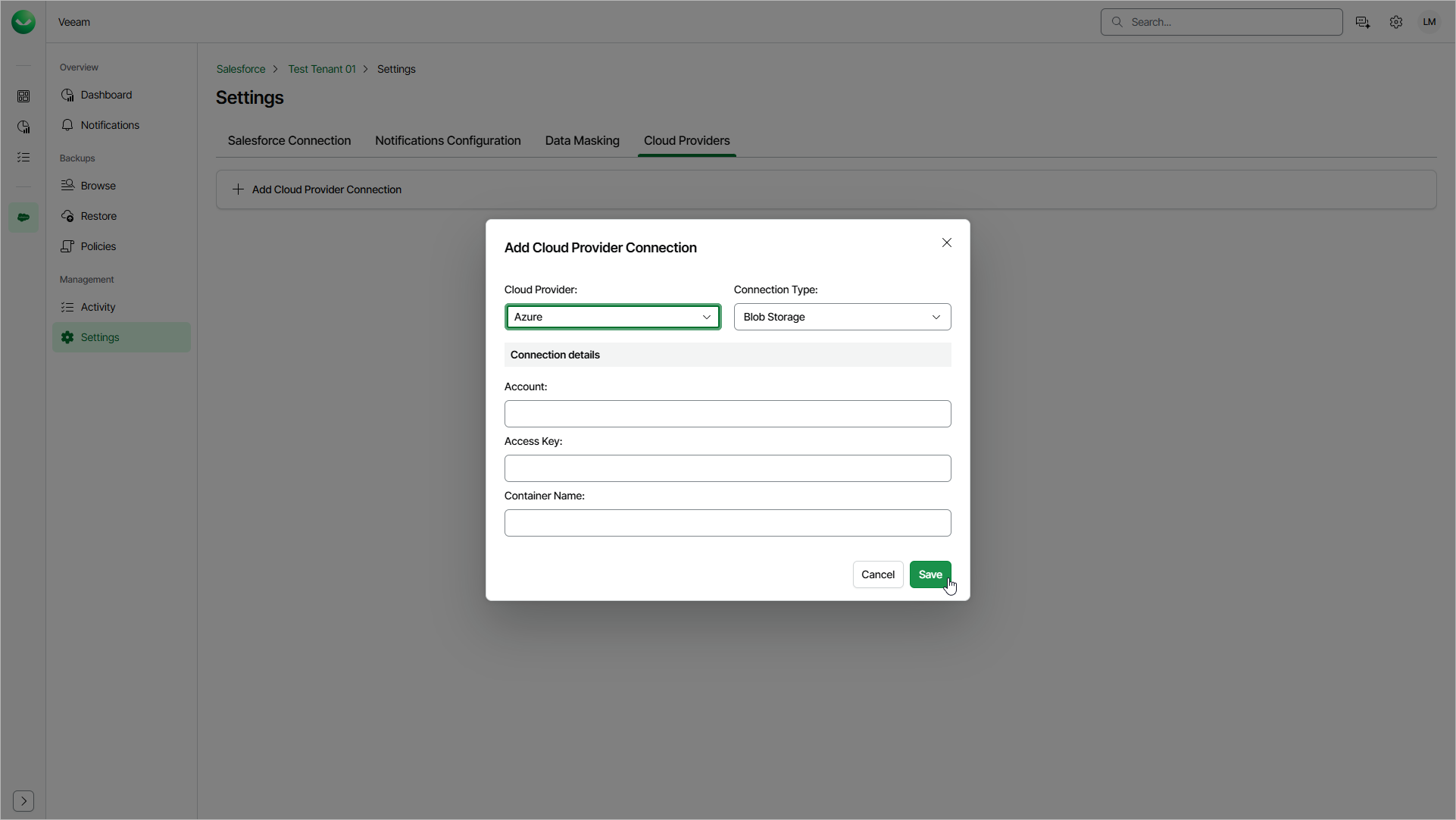Open the Policies page
This screenshot has height=820, width=1456.
click(x=121, y=246)
